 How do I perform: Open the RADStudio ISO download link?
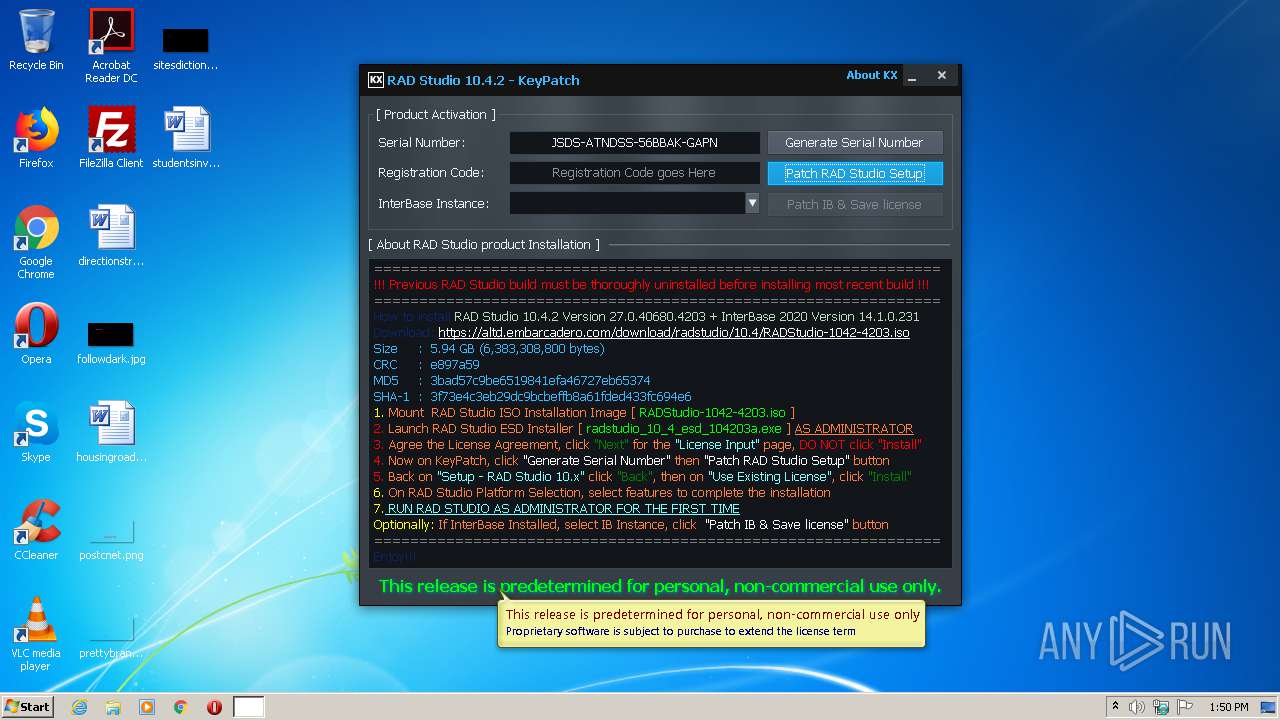[x=673, y=333]
